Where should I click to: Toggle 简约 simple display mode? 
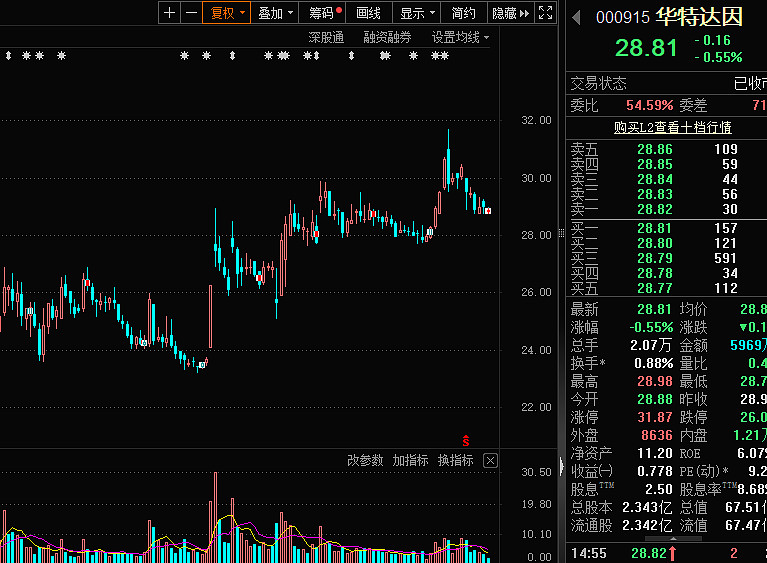tap(463, 13)
